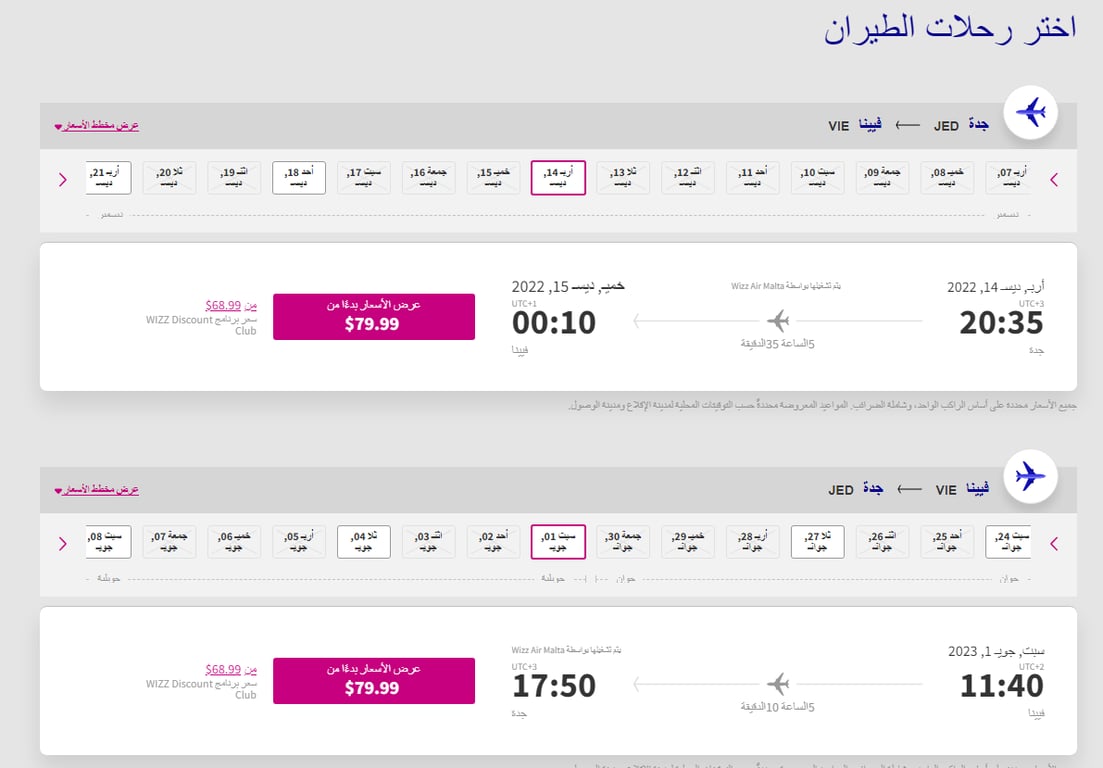Click the gray plane on the 20:35 flight line
1103x768 pixels.
[x=778, y=321]
